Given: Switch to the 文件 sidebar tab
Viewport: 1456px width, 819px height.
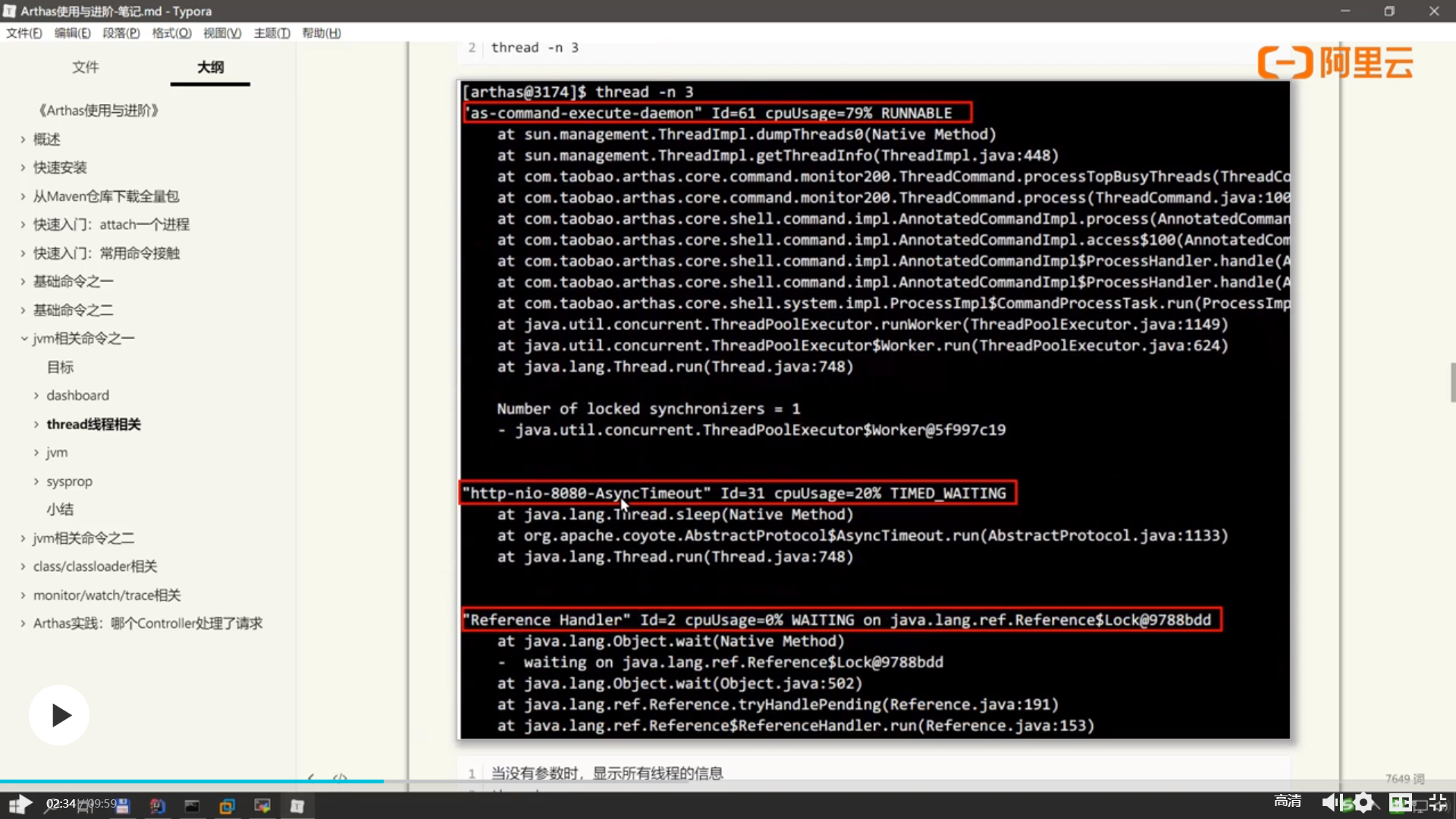Looking at the screenshot, I should [85, 67].
